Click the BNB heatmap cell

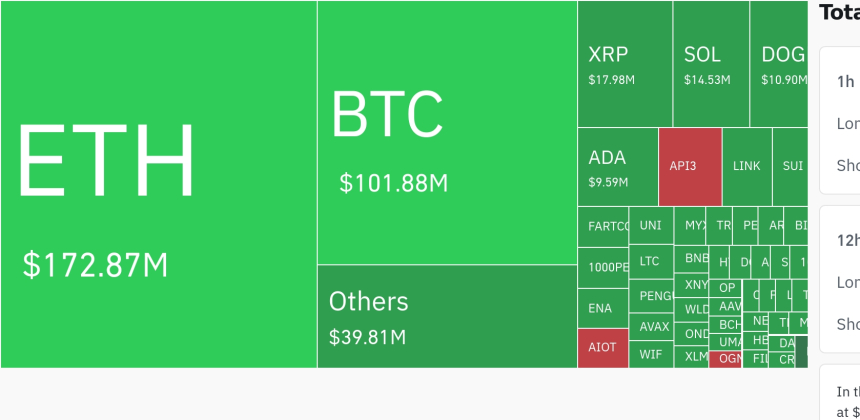point(696,258)
